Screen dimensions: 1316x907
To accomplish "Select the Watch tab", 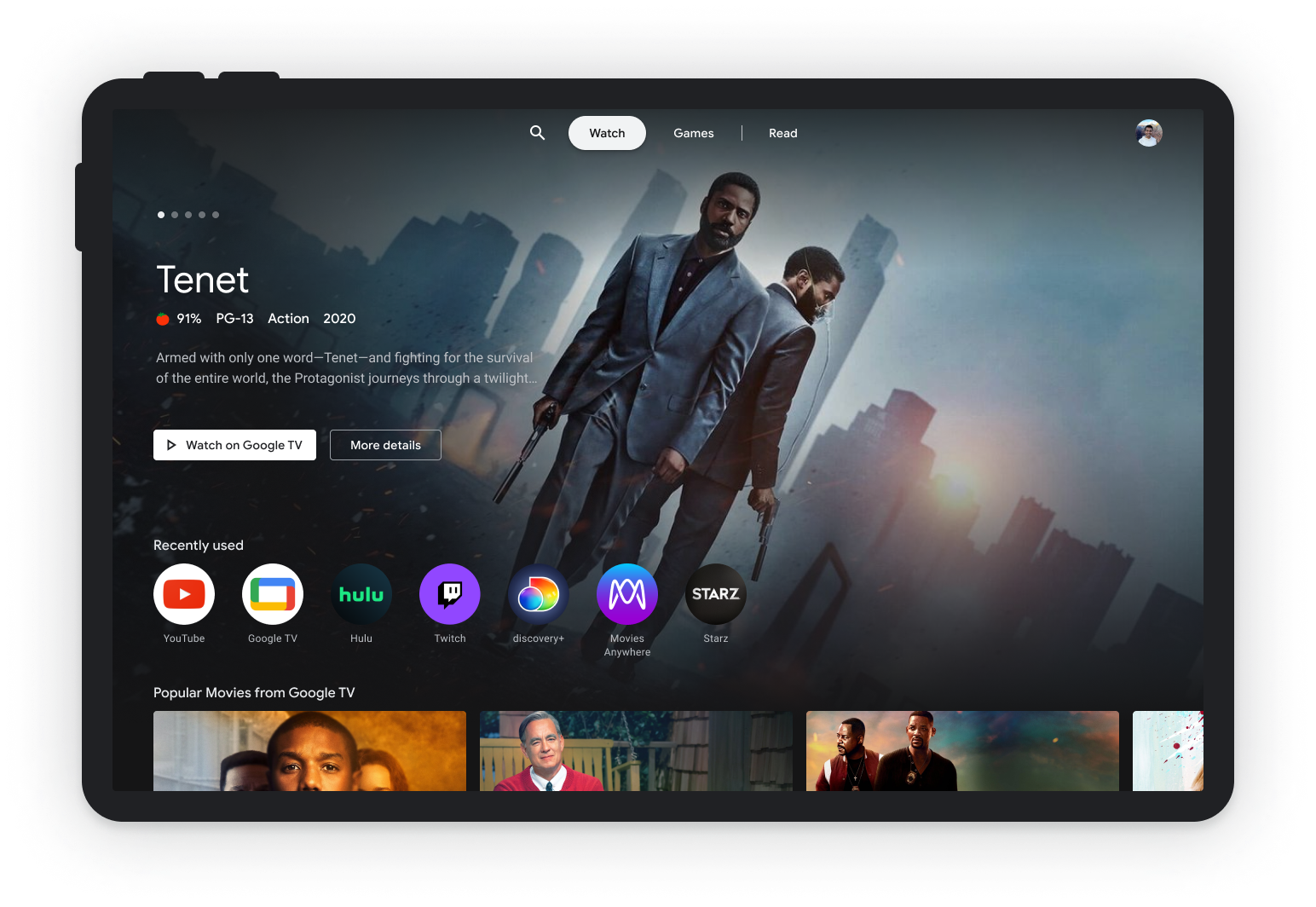I will (606, 133).
